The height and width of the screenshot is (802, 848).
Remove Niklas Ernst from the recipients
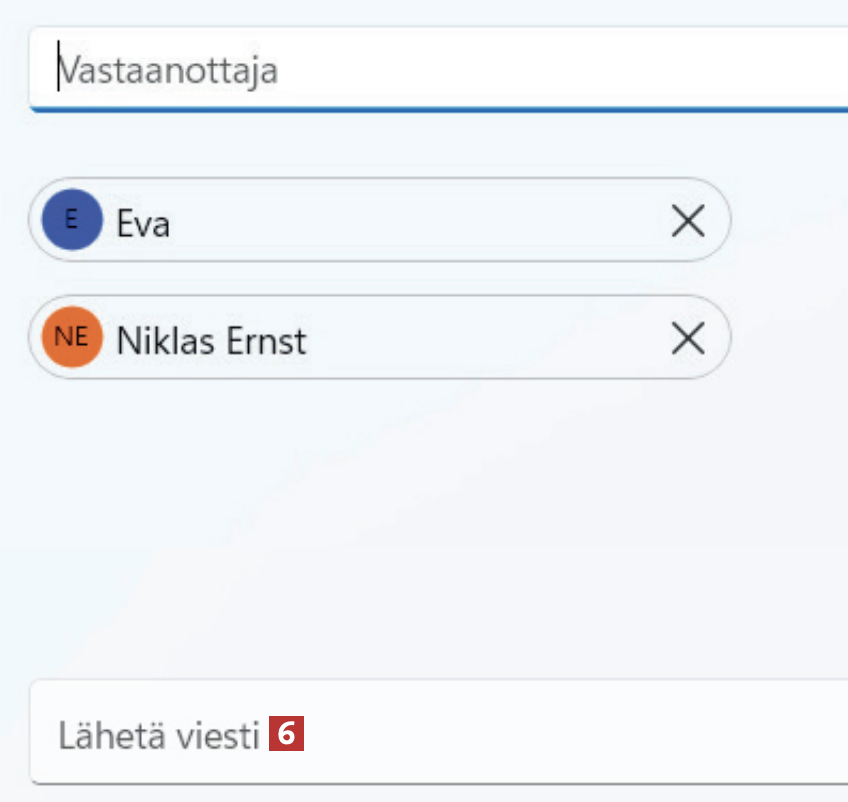pos(688,339)
